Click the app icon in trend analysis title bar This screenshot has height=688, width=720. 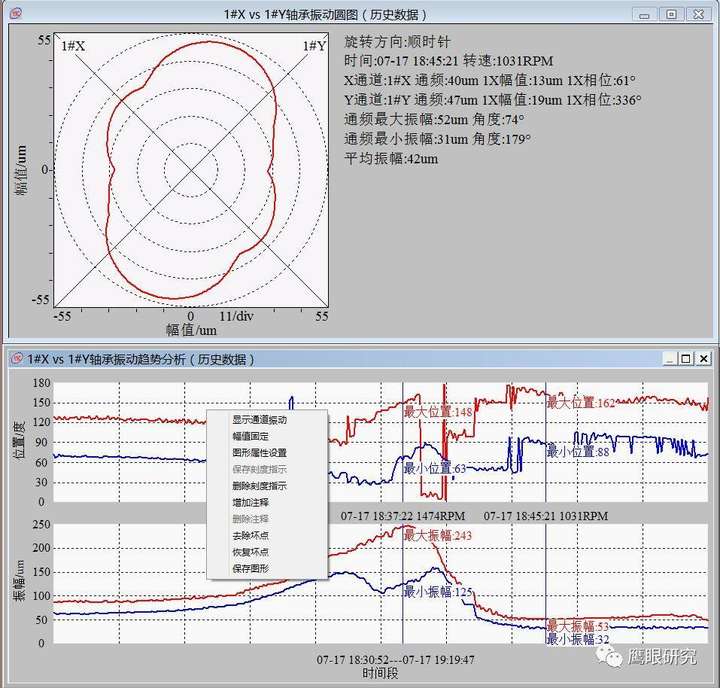click(x=17, y=358)
